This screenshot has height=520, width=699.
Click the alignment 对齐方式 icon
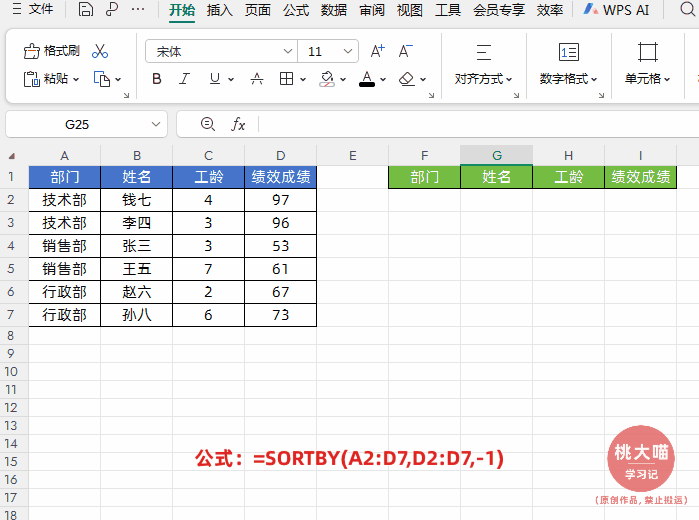[x=484, y=52]
